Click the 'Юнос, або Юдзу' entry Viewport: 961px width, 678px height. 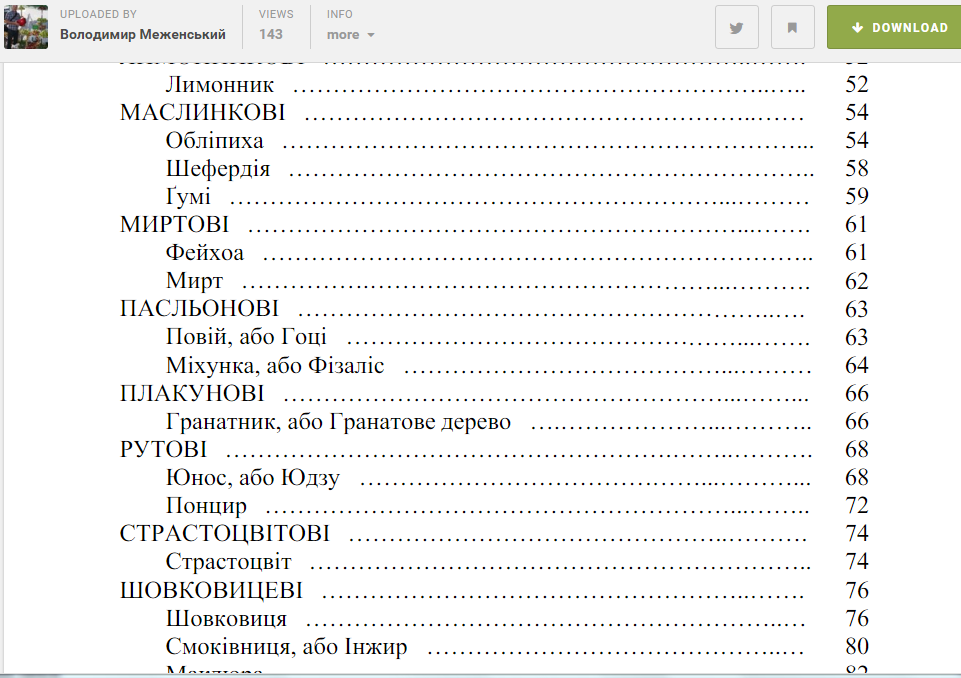(x=253, y=478)
